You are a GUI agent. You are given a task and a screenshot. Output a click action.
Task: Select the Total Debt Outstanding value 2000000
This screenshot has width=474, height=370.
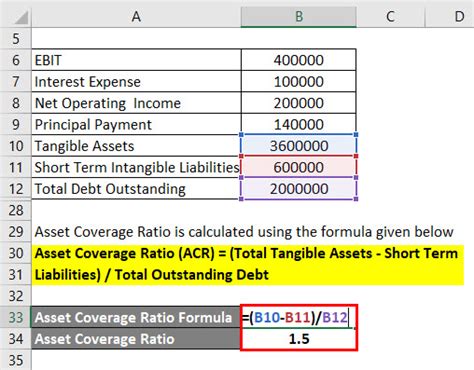pos(299,189)
